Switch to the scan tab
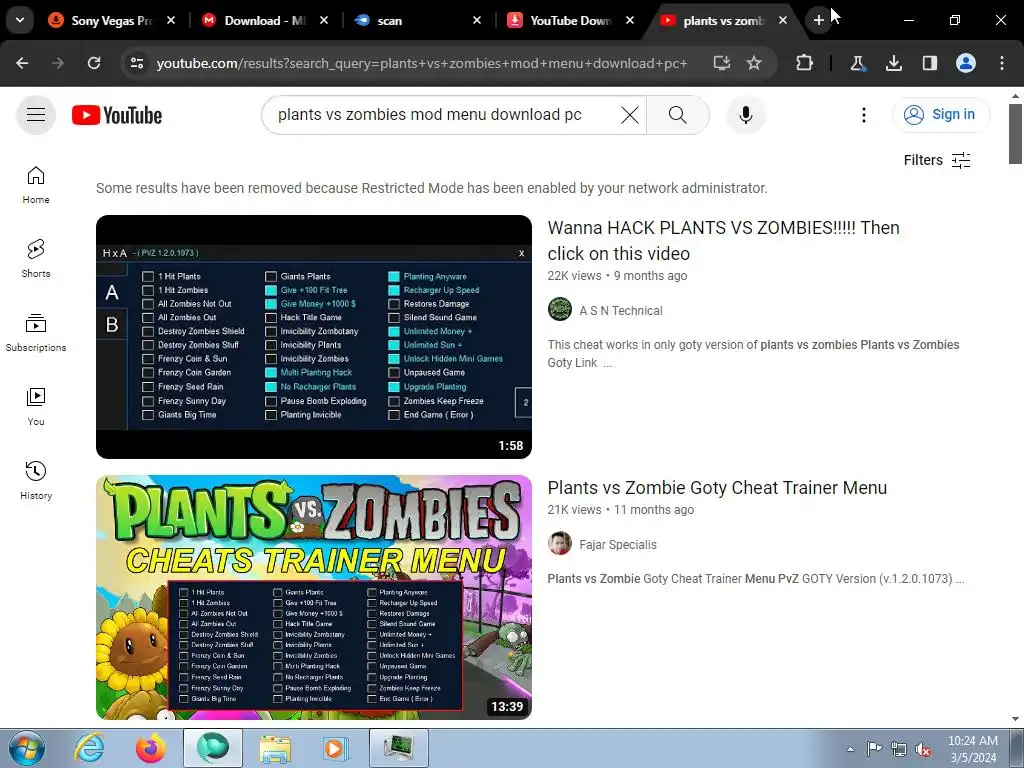The width and height of the screenshot is (1024, 768). [418, 20]
